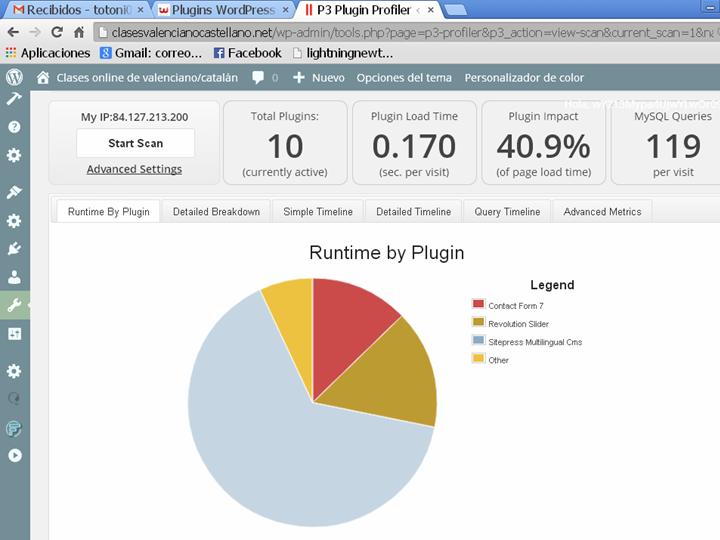Screen dimensions: 720x540
Task: Open site home icon in admin bar
Action: [43, 78]
